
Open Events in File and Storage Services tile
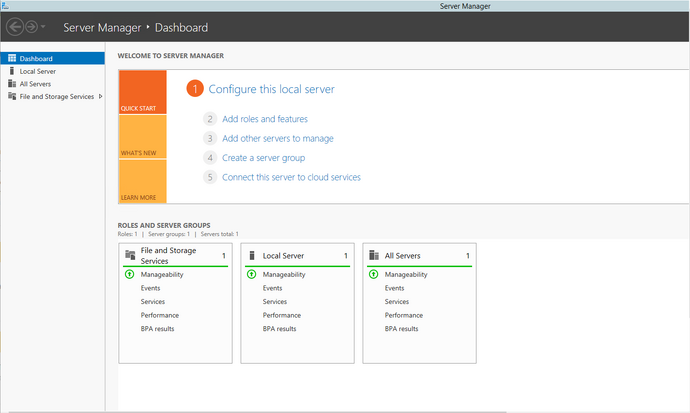(x=150, y=288)
